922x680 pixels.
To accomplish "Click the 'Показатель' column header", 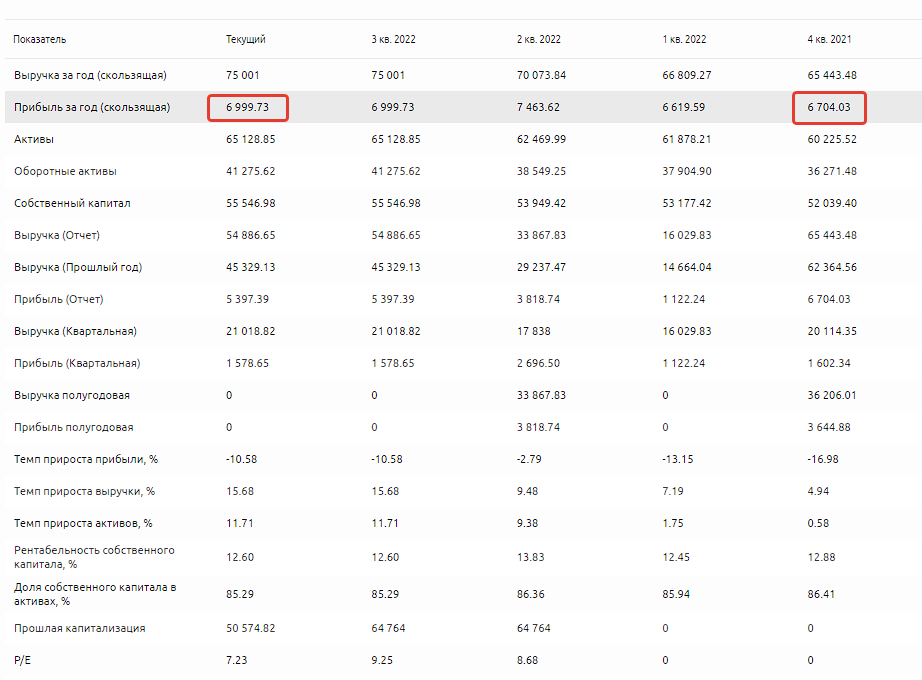I will point(40,39).
